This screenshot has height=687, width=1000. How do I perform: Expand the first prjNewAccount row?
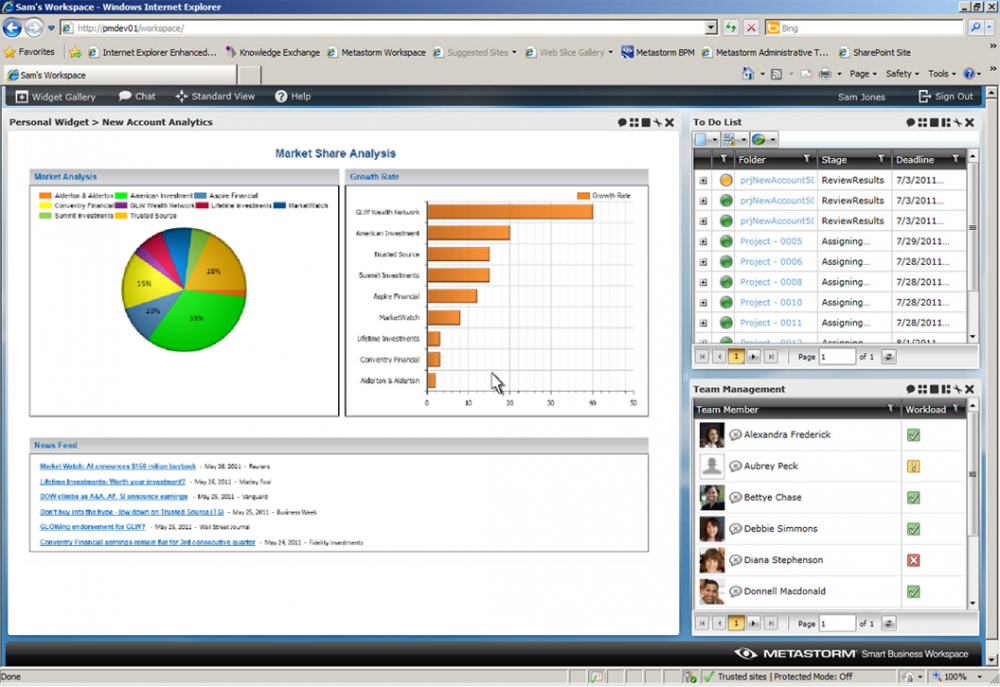tap(703, 181)
